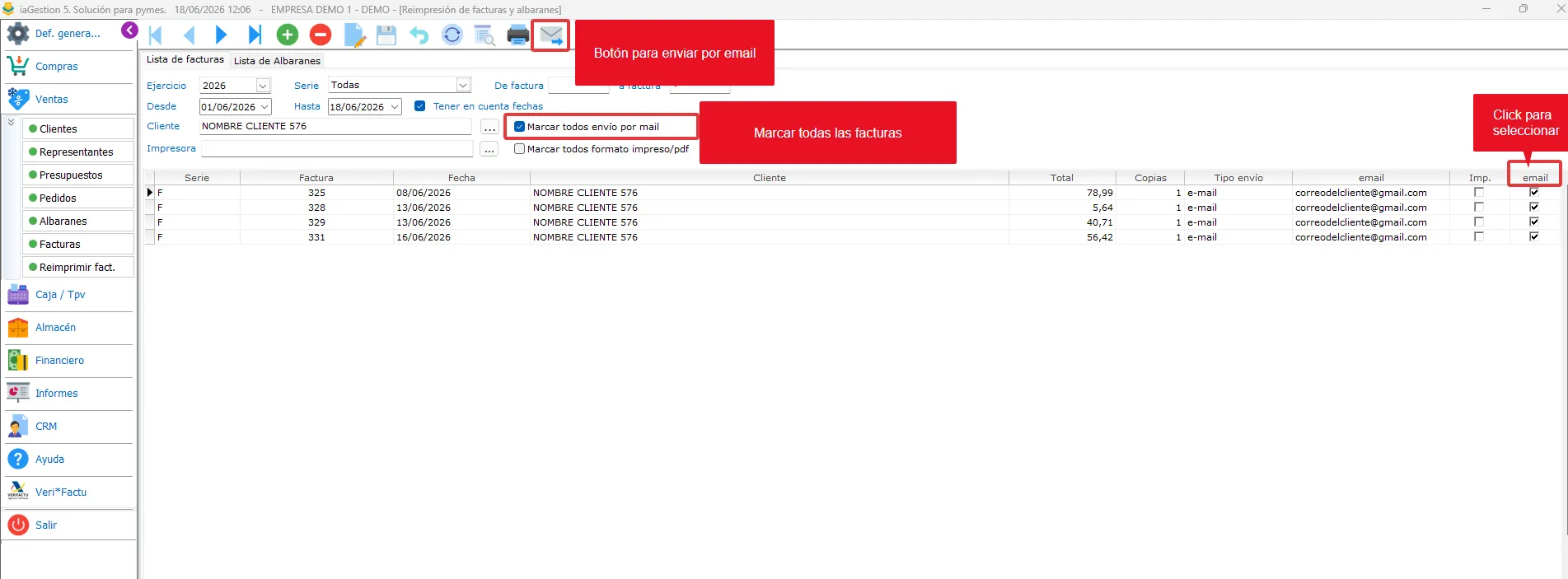The width and height of the screenshot is (1568, 579).
Task: Uncheck Marcar todos envío por mail
Action: [520, 127]
